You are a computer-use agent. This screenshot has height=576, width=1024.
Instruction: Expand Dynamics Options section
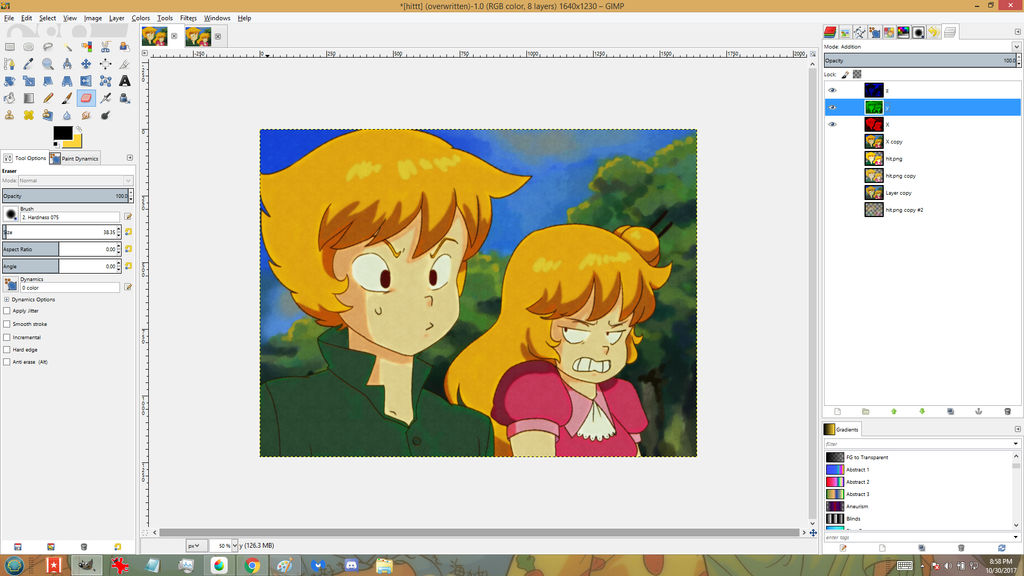6,299
